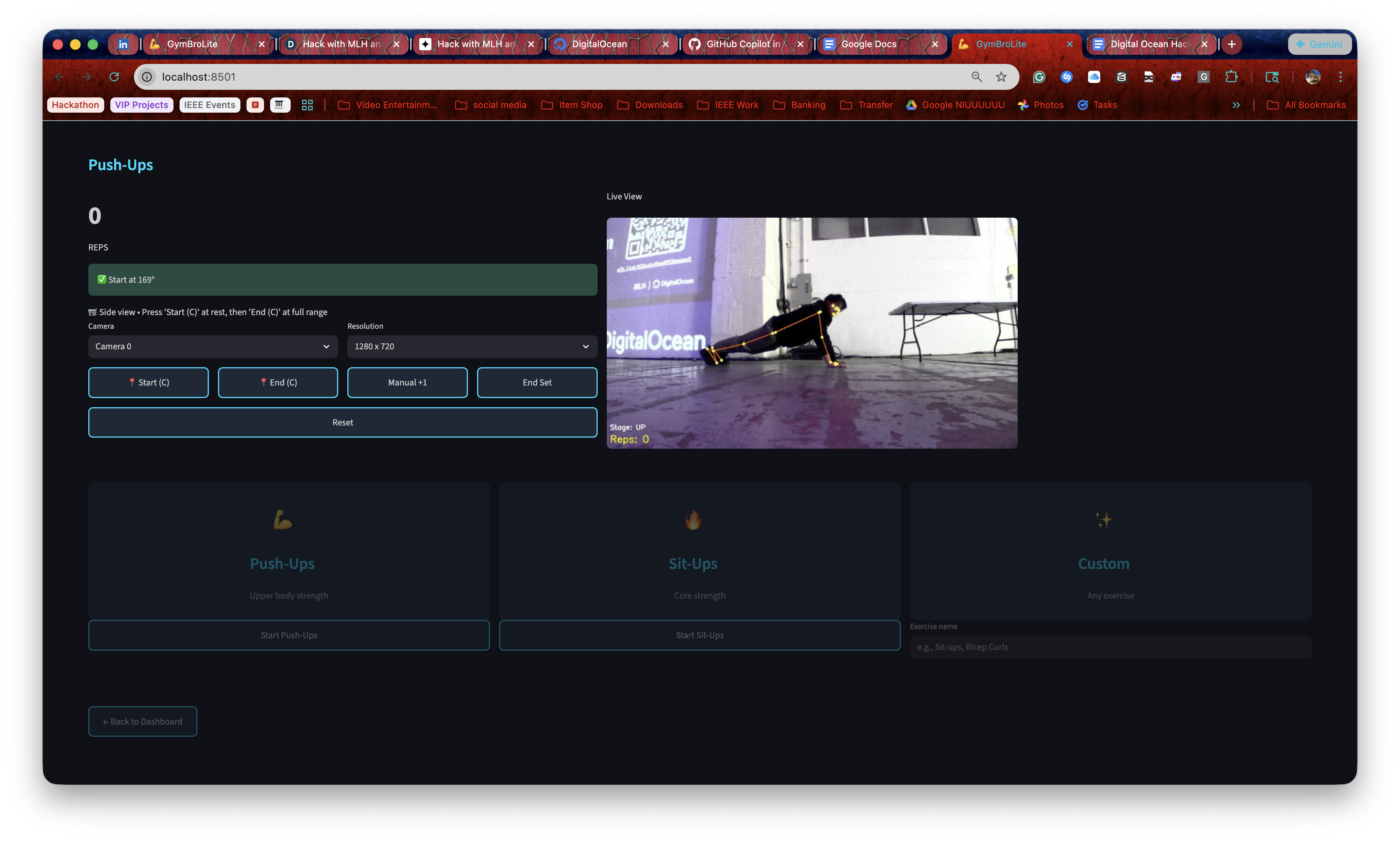Expand the Camera 0 dropdown
Screen dimensions: 1400x841
coord(212,346)
